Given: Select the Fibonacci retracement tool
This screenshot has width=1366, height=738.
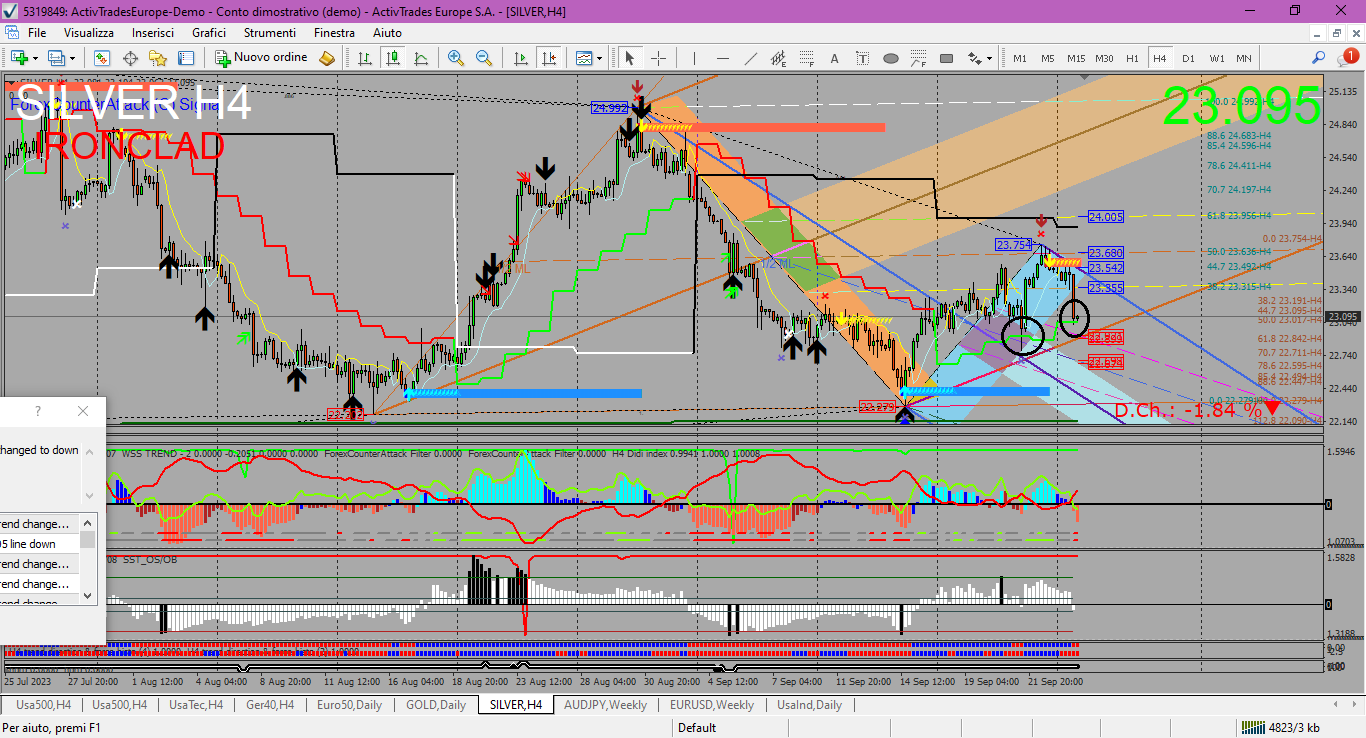Looking at the screenshot, I should click(x=807, y=58).
